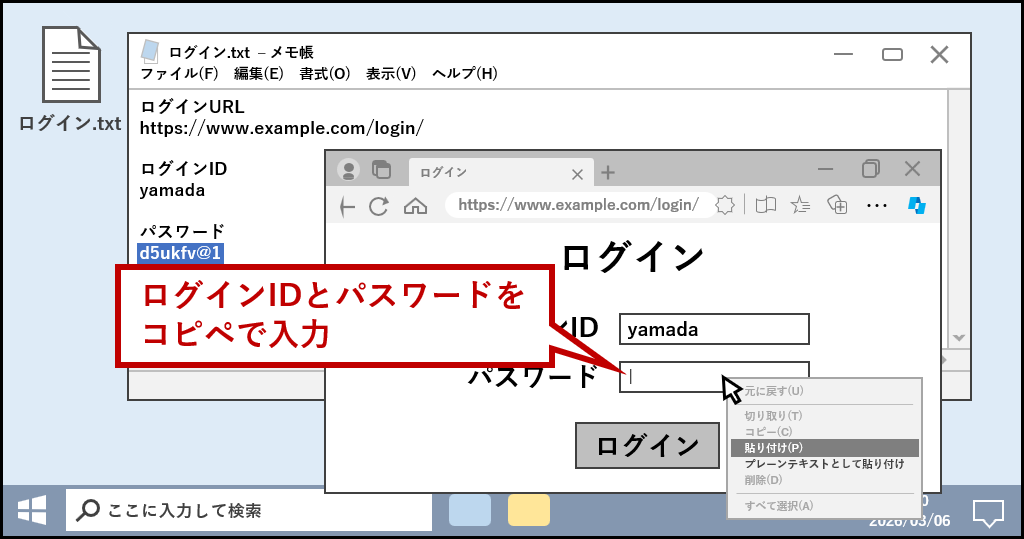1024x539 pixels.
Task: Click the yamada text in Notepad
Action: [x=172, y=191]
